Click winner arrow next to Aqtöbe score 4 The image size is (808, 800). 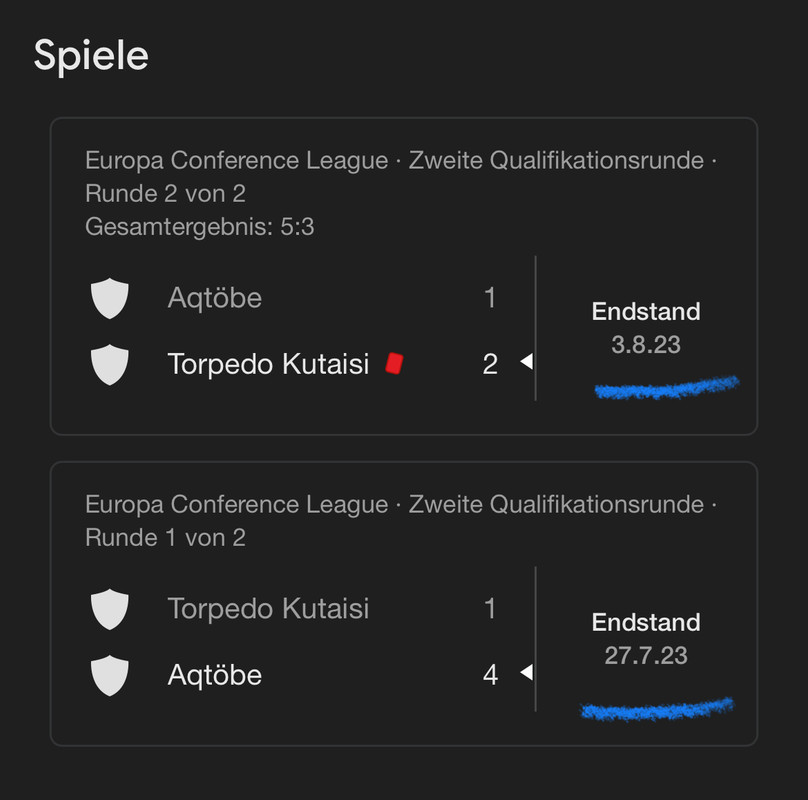(x=526, y=672)
